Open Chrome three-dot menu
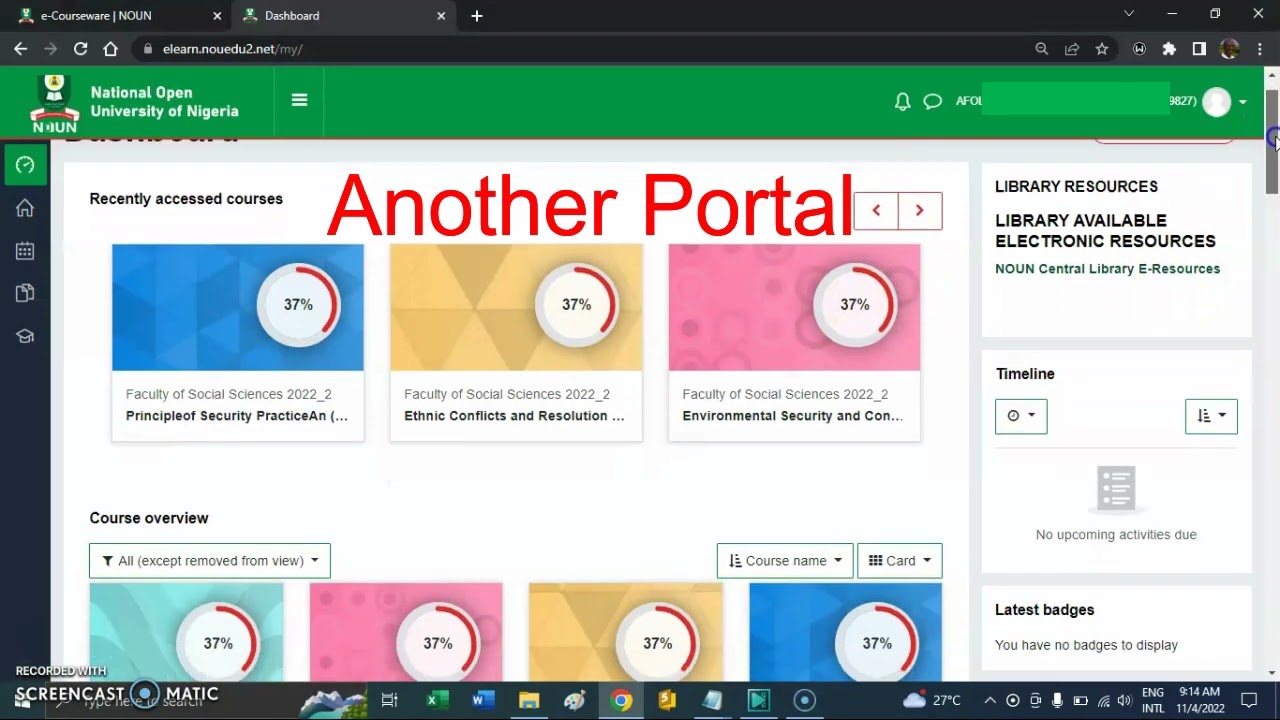 [1260, 48]
